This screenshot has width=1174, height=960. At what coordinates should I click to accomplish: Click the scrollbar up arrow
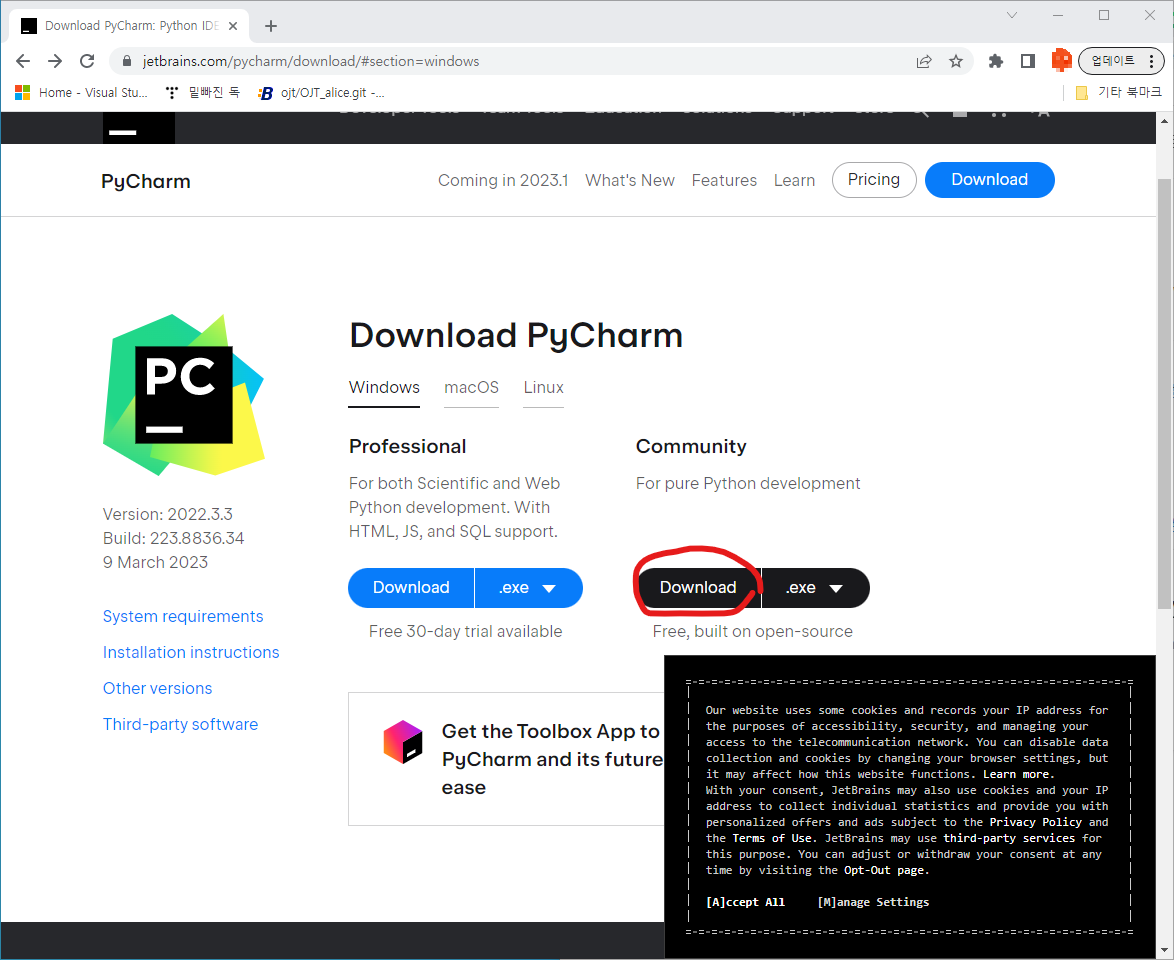1164,121
